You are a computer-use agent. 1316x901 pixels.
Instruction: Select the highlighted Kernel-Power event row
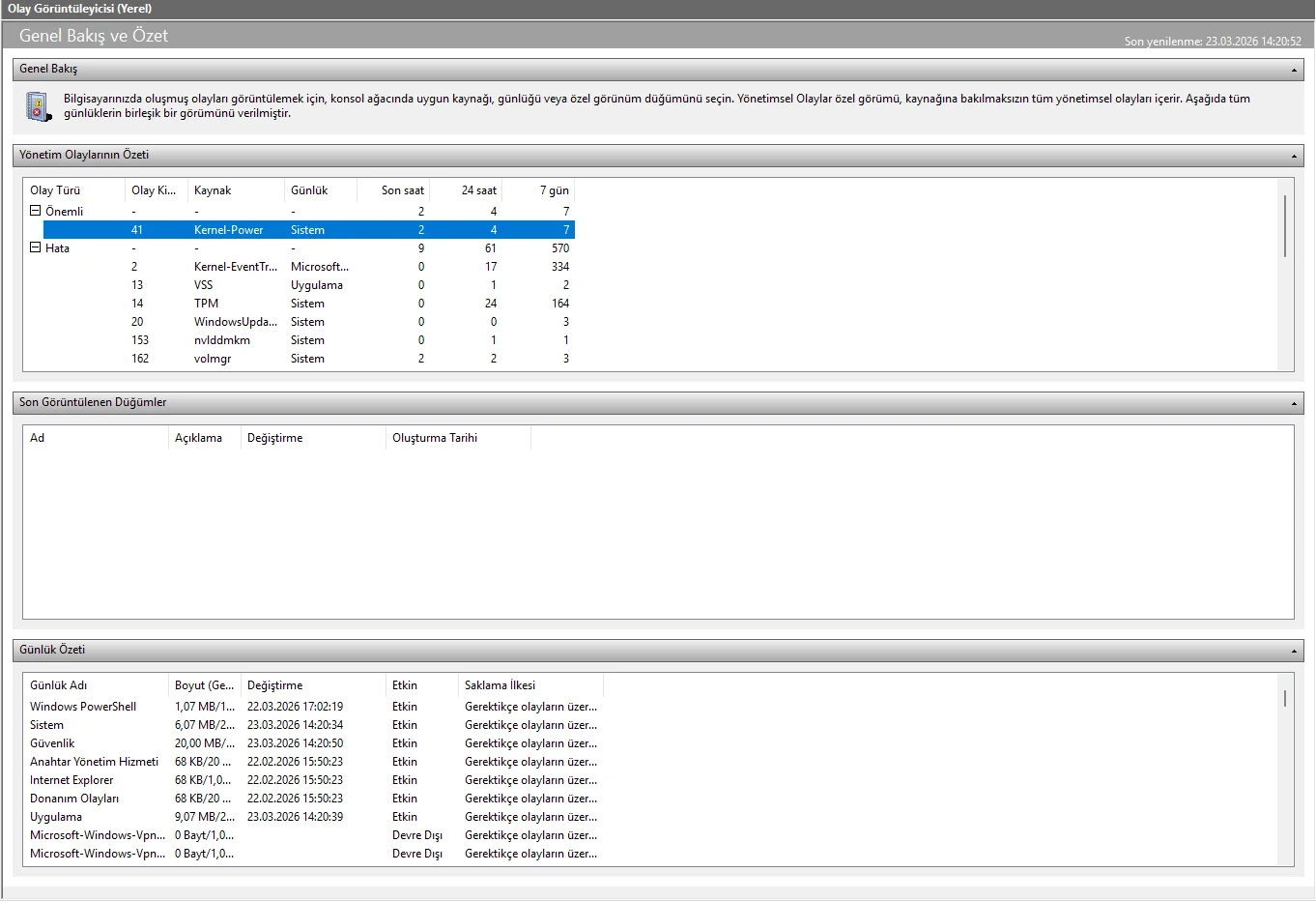[309, 230]
